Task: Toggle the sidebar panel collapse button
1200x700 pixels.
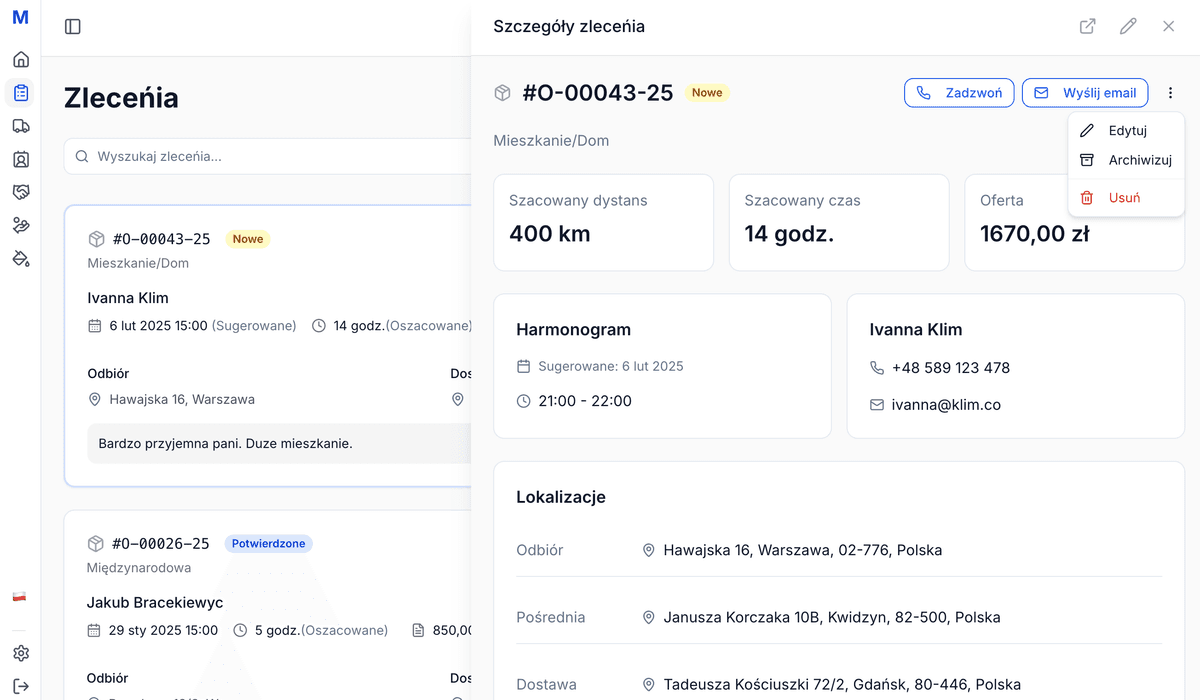Action: (x=73, y=27)
